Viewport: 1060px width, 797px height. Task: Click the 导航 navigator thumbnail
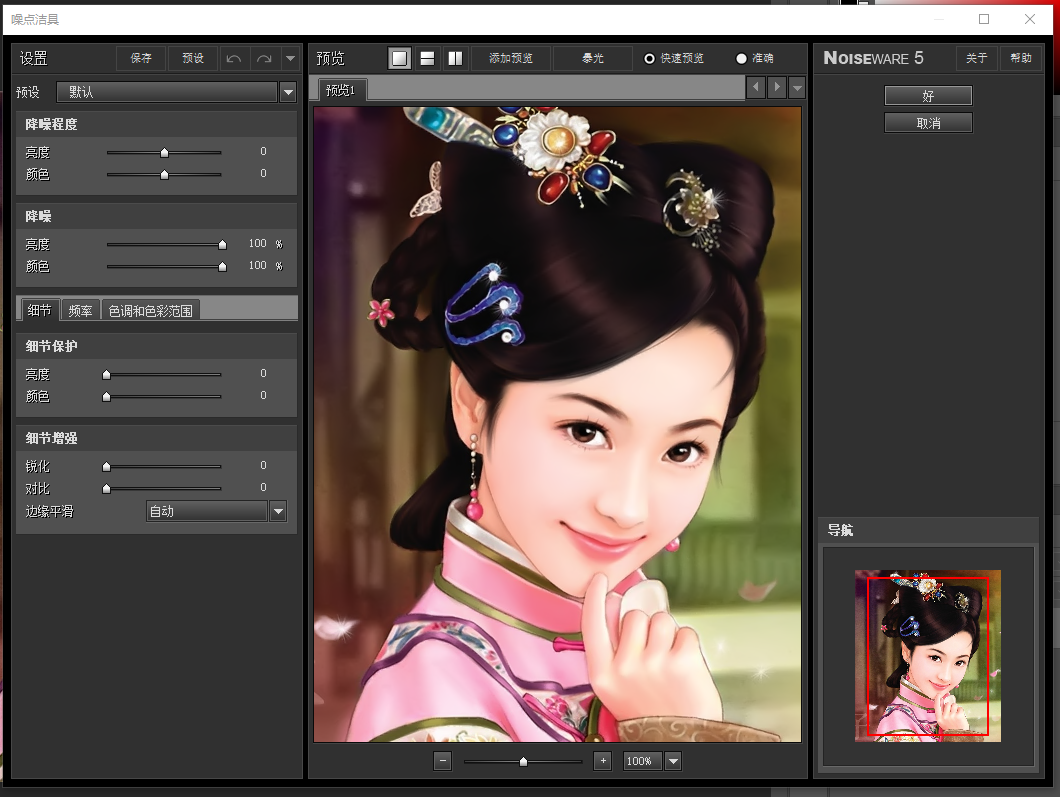point(928,656)
